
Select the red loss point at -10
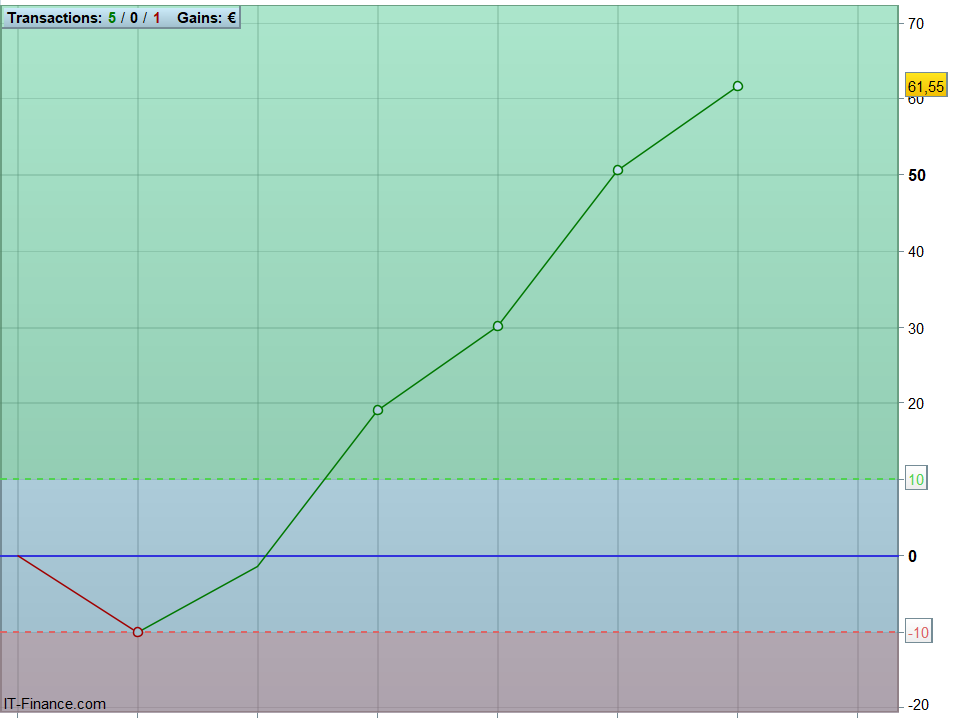pos(138,632)
